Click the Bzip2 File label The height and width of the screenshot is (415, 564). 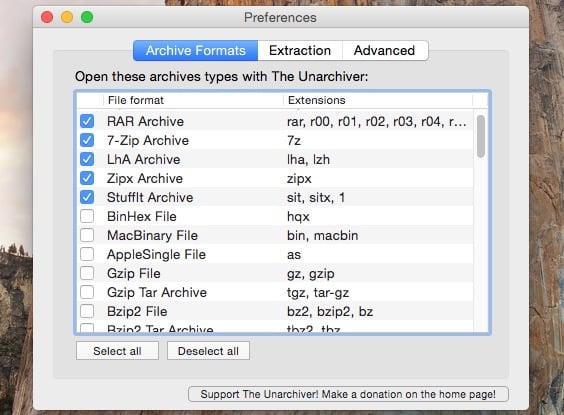[137, 312]
